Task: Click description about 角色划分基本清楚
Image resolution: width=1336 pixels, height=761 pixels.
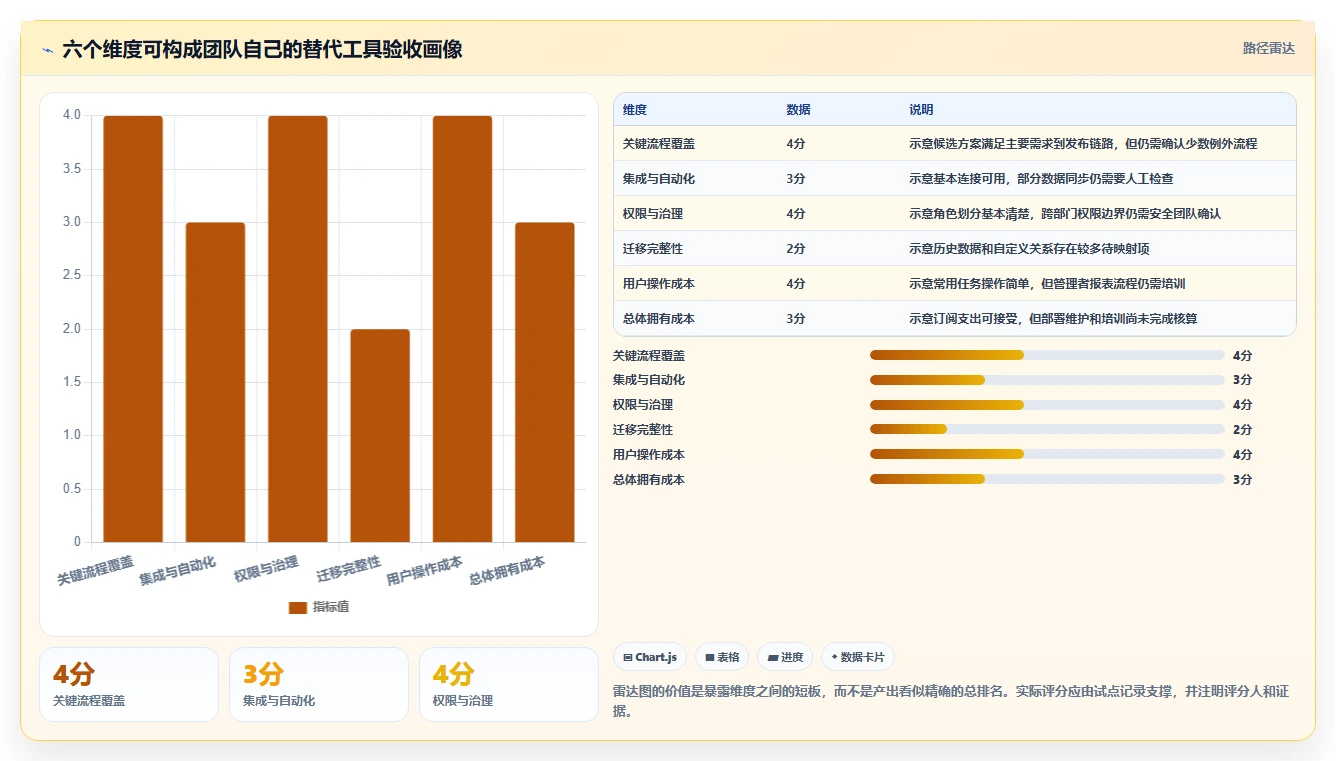Action: pyautogui.click(x=1065, y=214)
